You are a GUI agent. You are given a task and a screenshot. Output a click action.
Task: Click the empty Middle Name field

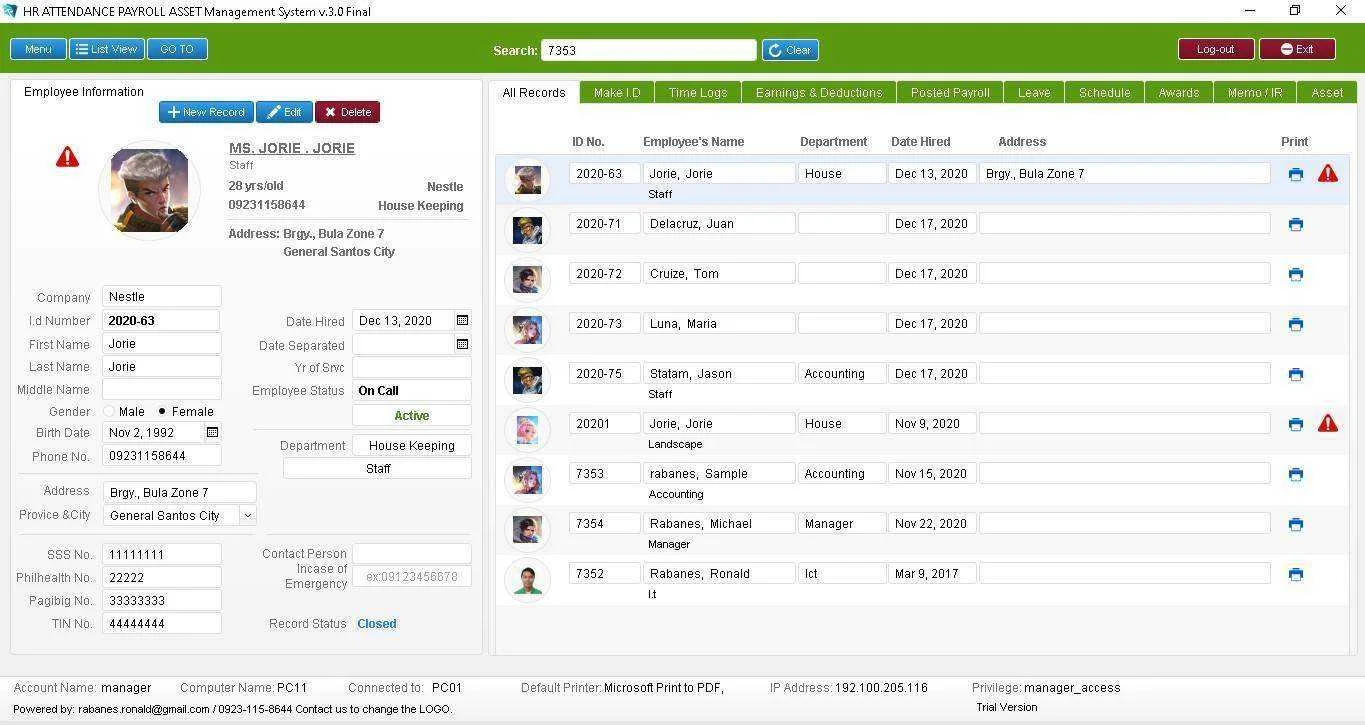point(161,390)
